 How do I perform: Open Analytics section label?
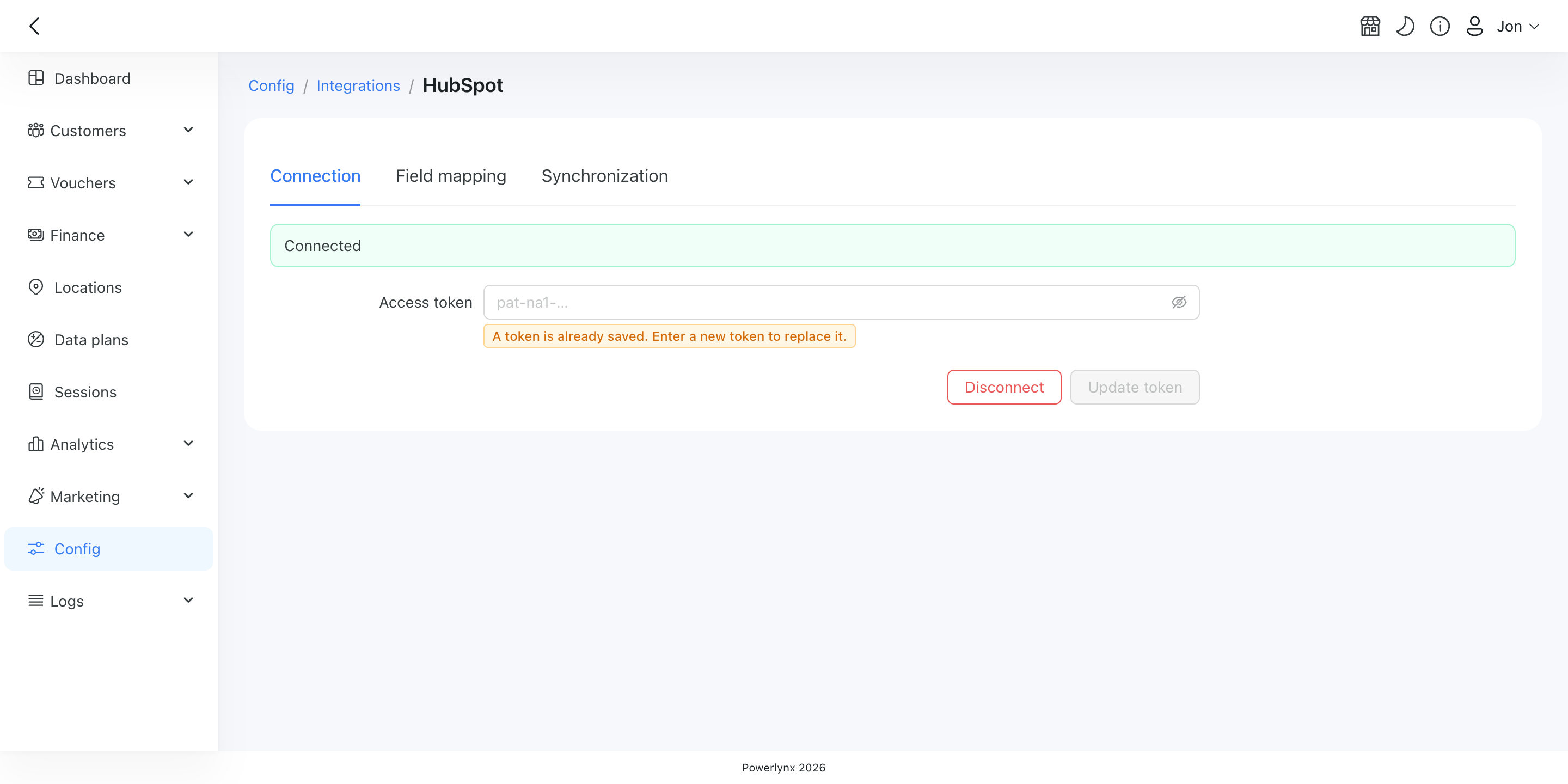[x=82, y=444]
